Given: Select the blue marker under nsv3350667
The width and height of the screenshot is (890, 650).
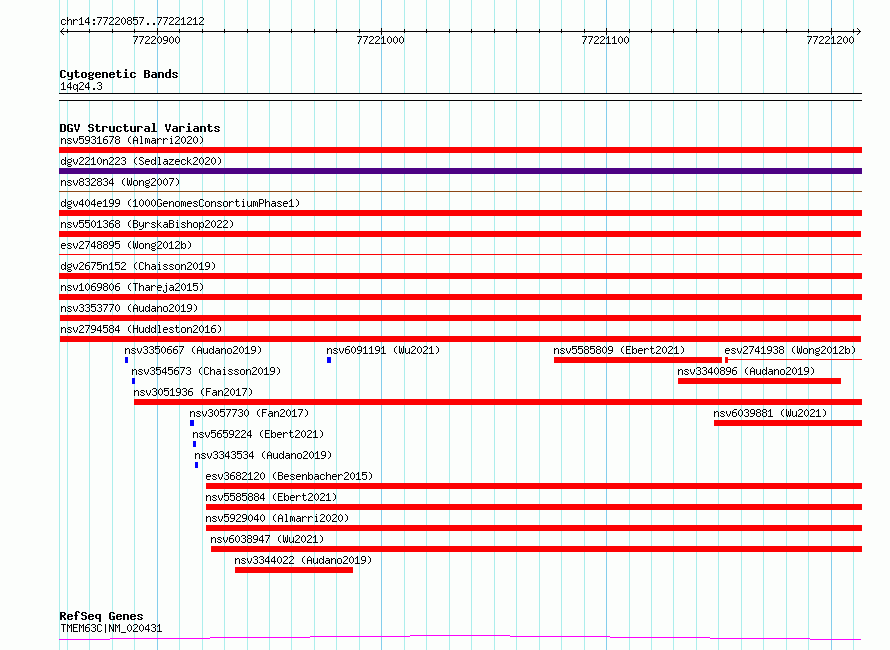Looking at the screenshot, I should click(127, 360).
